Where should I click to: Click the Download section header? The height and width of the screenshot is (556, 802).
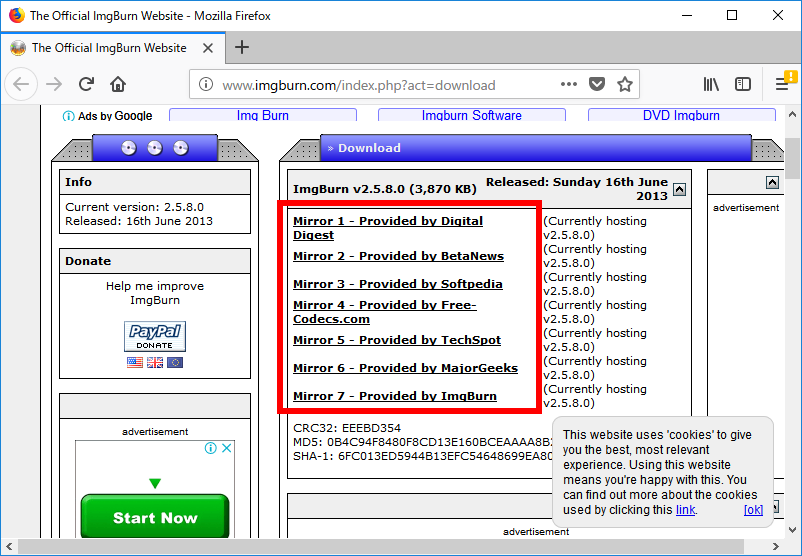(x=536, y=148)
